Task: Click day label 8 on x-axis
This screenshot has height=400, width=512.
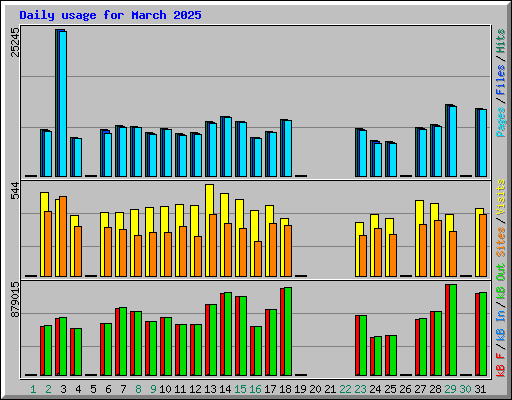Action: tap(138, 389)
